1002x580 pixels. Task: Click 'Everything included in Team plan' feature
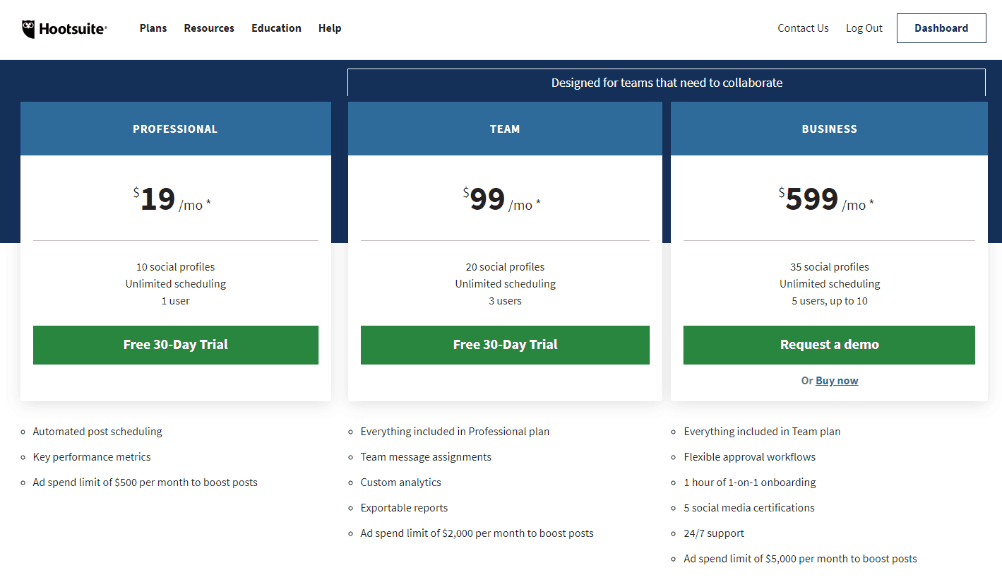click(x=762, y=431)
